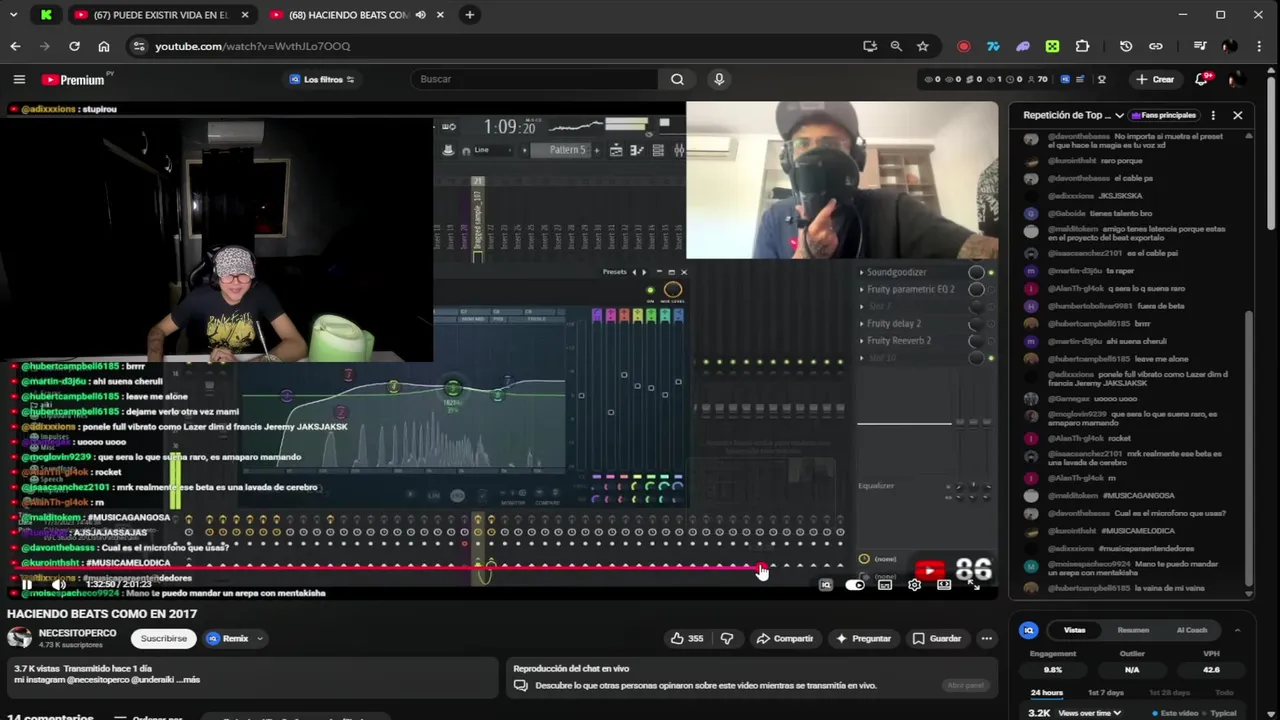Open a new browser tab
1280x720 pixels.
[469, 15]
